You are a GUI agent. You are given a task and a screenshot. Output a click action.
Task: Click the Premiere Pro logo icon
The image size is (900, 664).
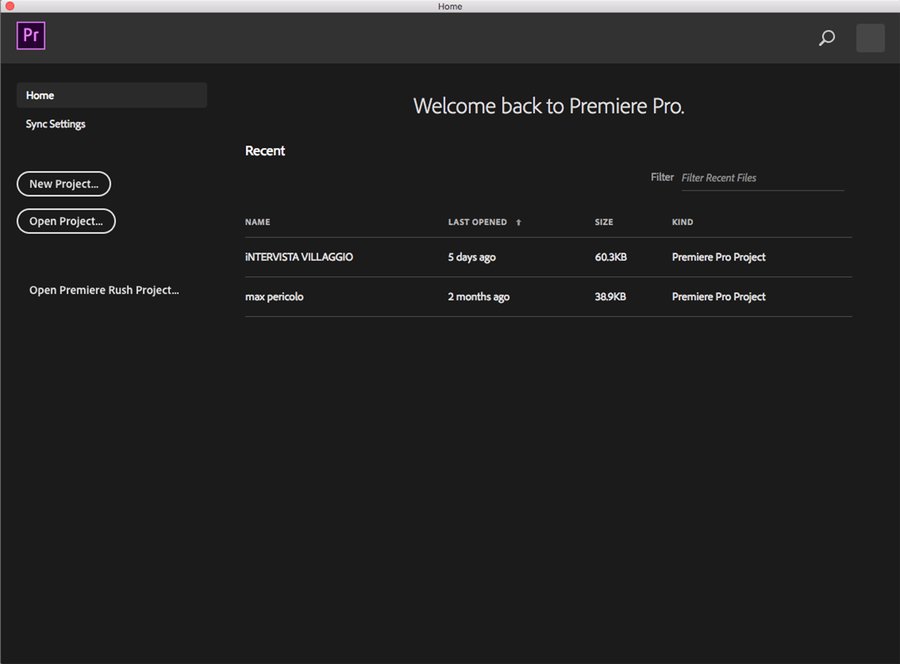[x=31, y=36]
